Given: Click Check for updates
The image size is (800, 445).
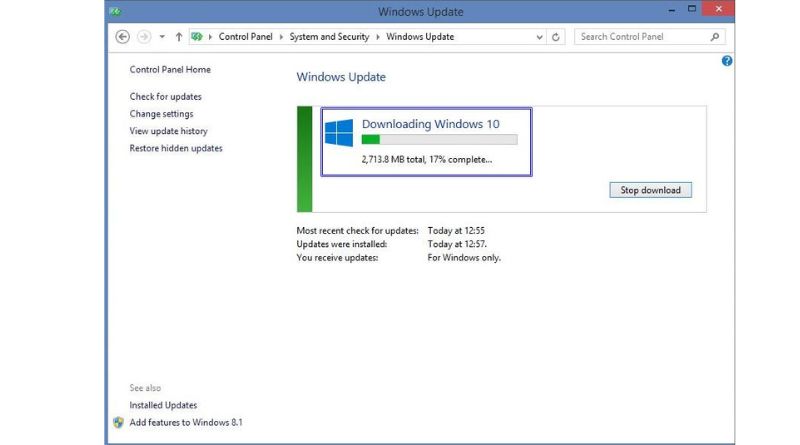Looking at the screenshot, I should (x=165, y=96).
